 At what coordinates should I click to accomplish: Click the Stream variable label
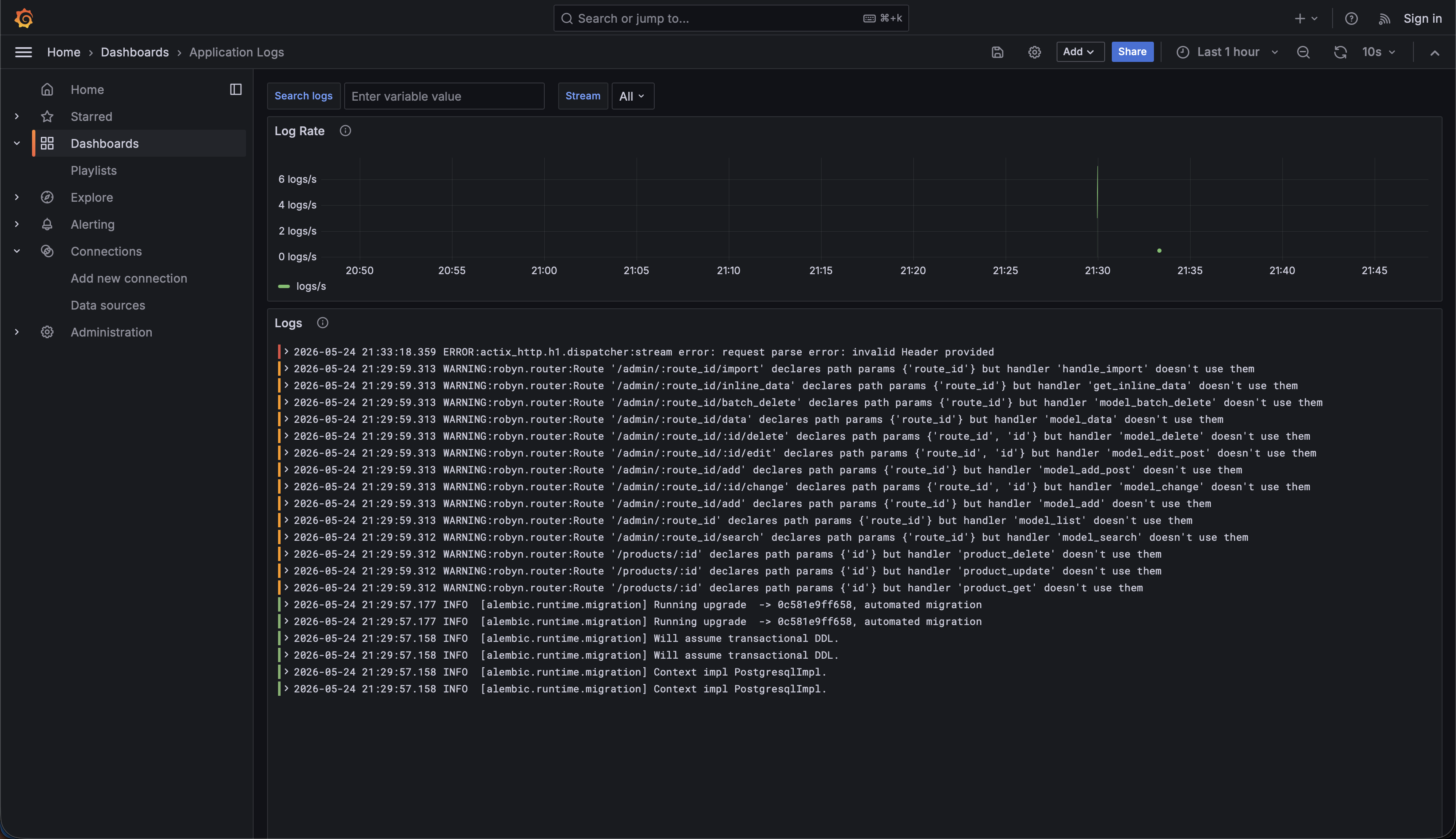click(583, 96)
